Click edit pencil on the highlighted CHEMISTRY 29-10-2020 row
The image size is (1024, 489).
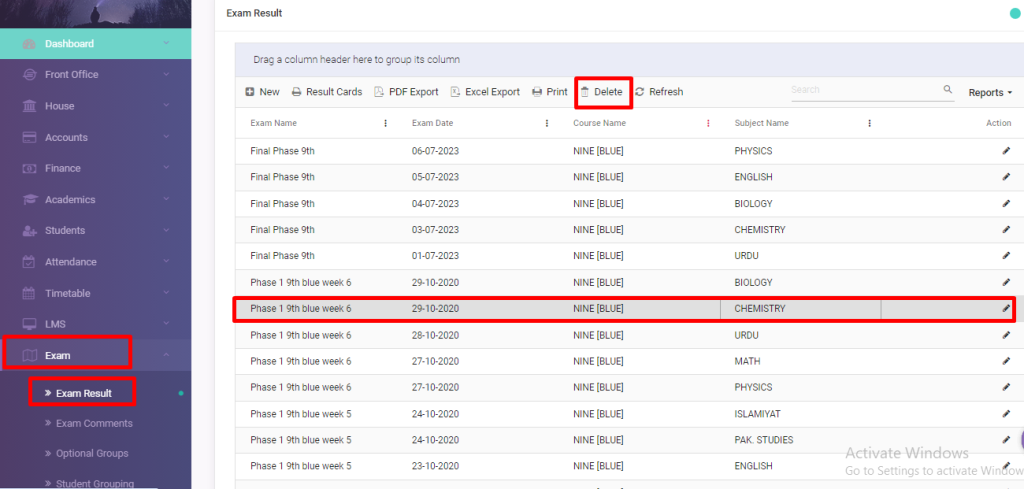point(1006,309)
